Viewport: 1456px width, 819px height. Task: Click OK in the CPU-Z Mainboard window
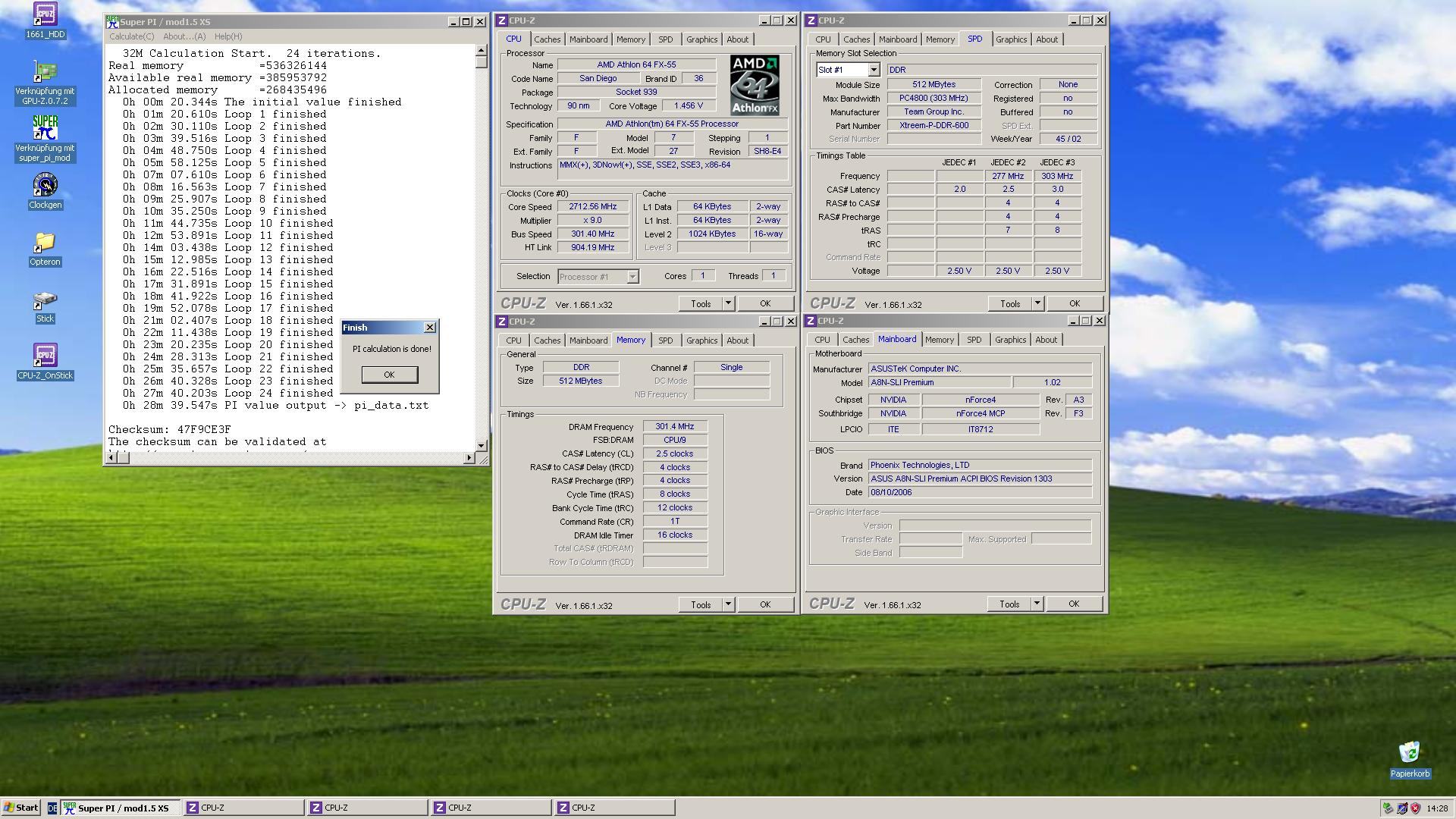pos(1074,604)
